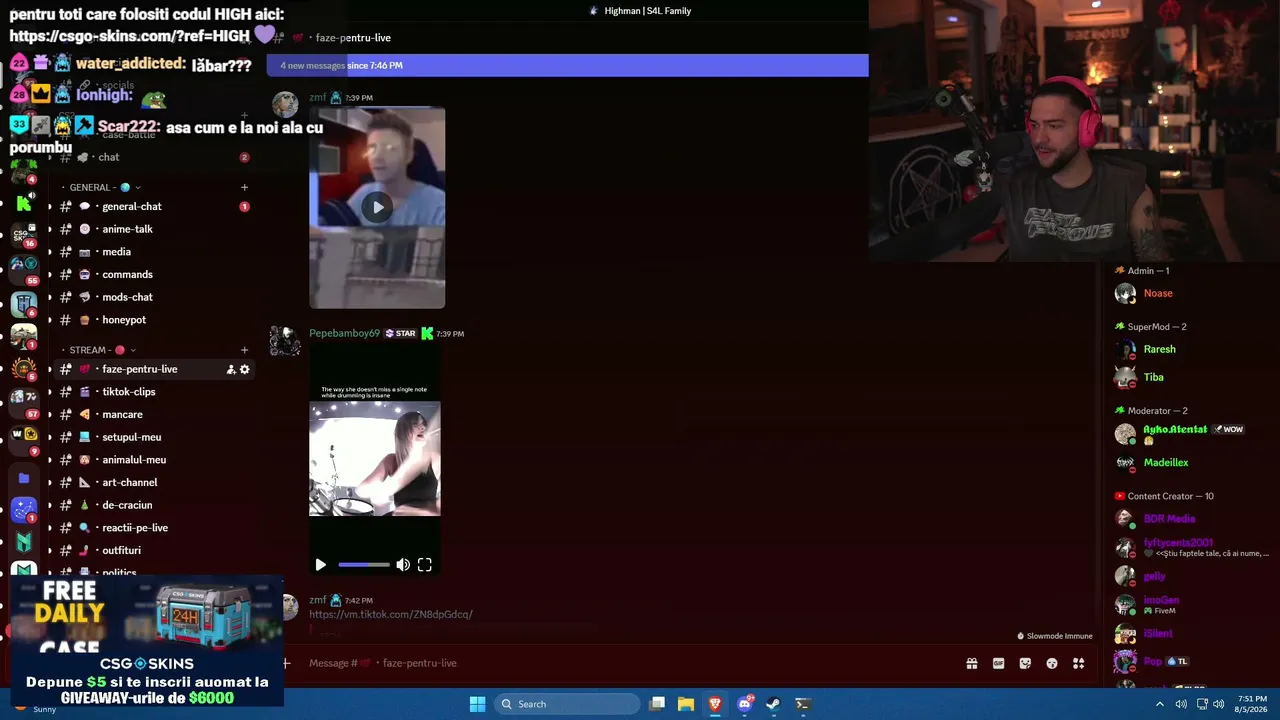Image resolution: width=1280 pixels, height=720 pixels.
Task: Show hidden system tray icons
Action: [1160, 704]
